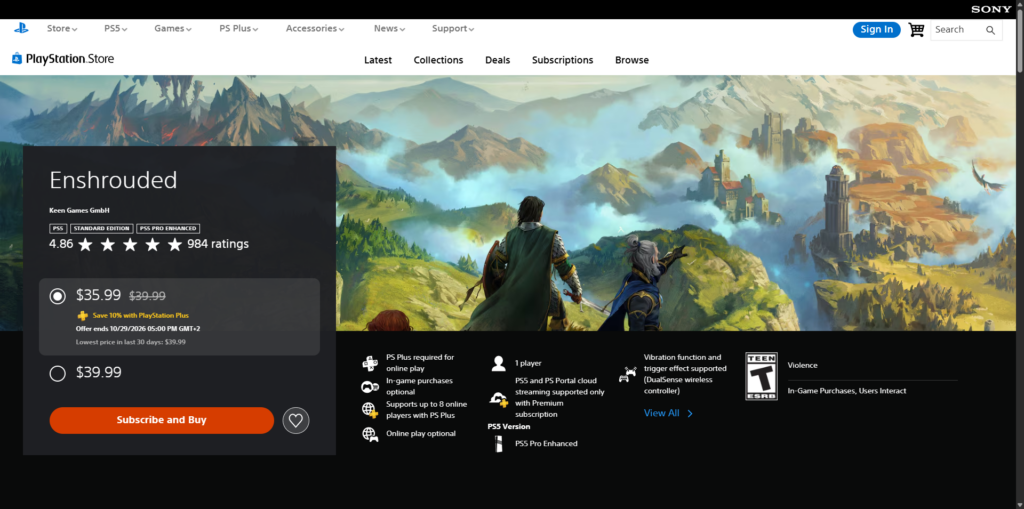Click the Lowest price in last 30 days text
The image size is (1024, 509).
point(131,342)
